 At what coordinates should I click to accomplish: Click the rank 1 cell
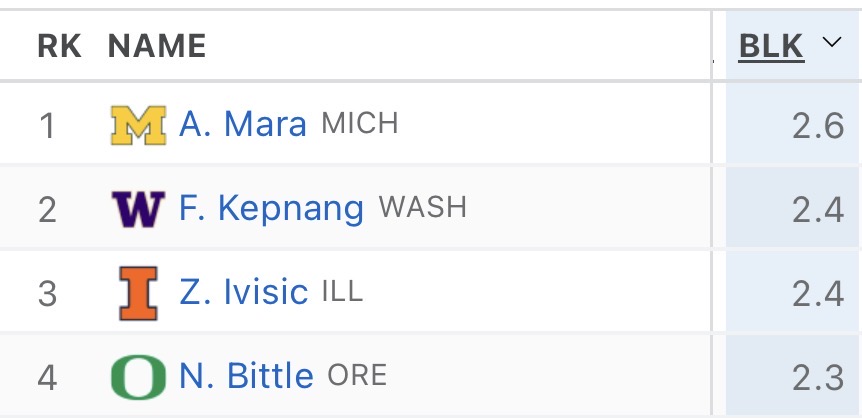point(47,127)
